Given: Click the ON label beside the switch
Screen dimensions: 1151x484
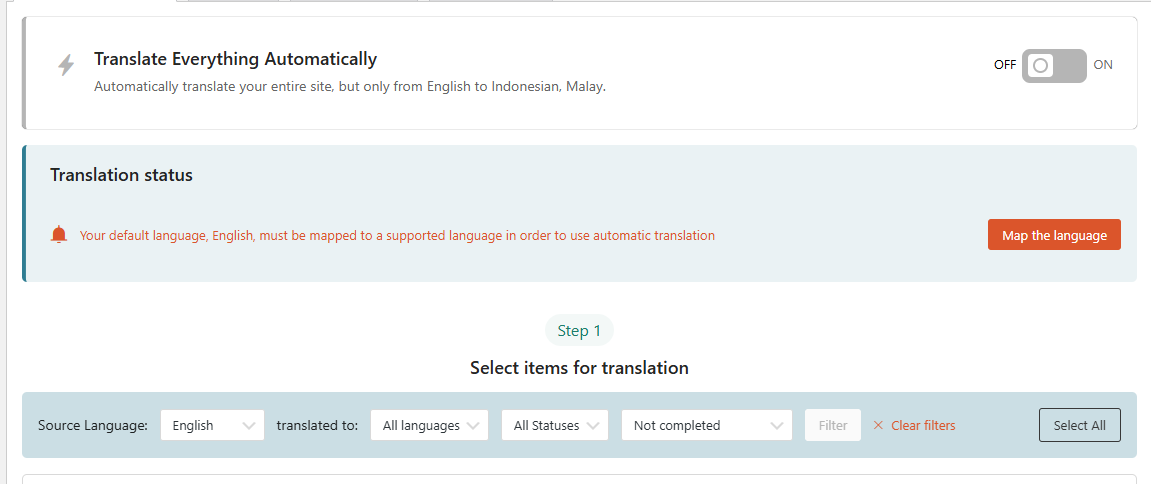Looking at the screenshot, I should 1103,65.
